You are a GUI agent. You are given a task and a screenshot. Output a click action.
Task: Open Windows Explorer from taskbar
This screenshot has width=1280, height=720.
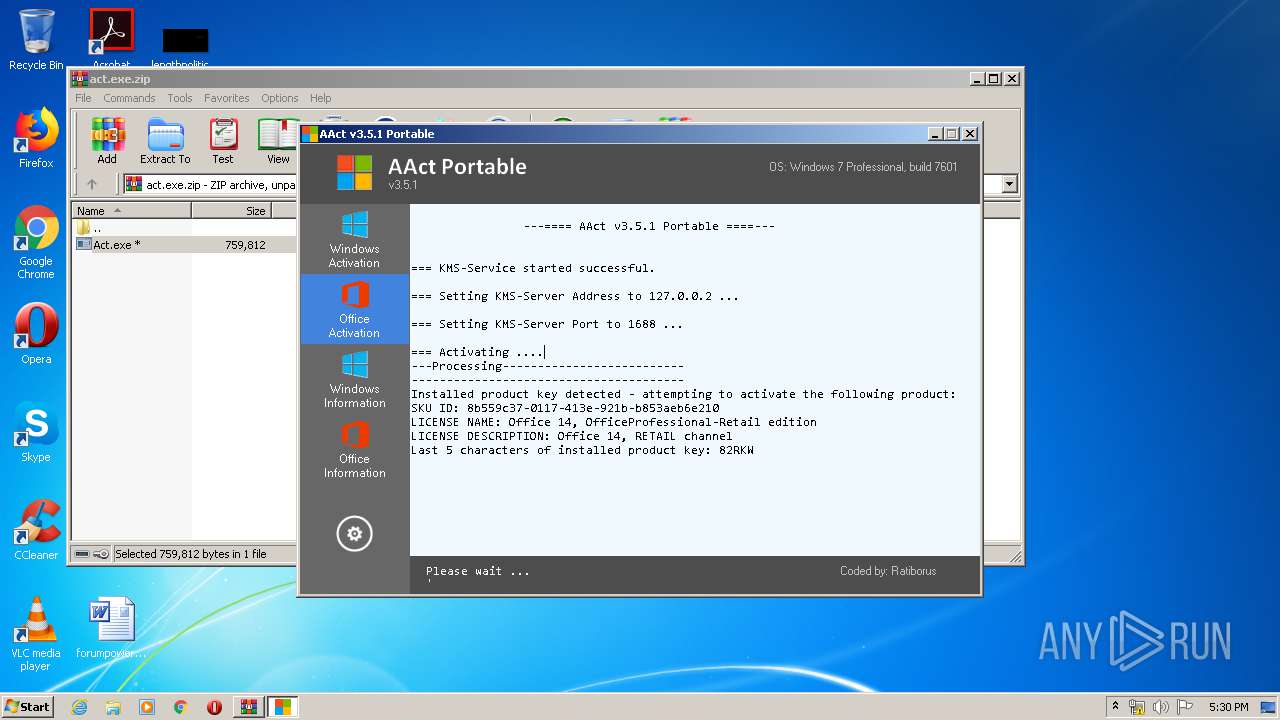[x=113, y=707]
